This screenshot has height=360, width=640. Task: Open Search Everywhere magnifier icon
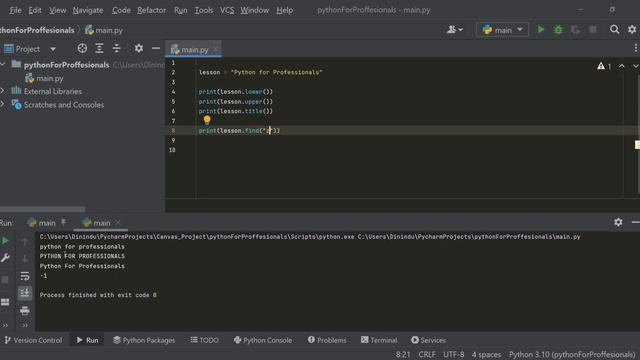614,29
